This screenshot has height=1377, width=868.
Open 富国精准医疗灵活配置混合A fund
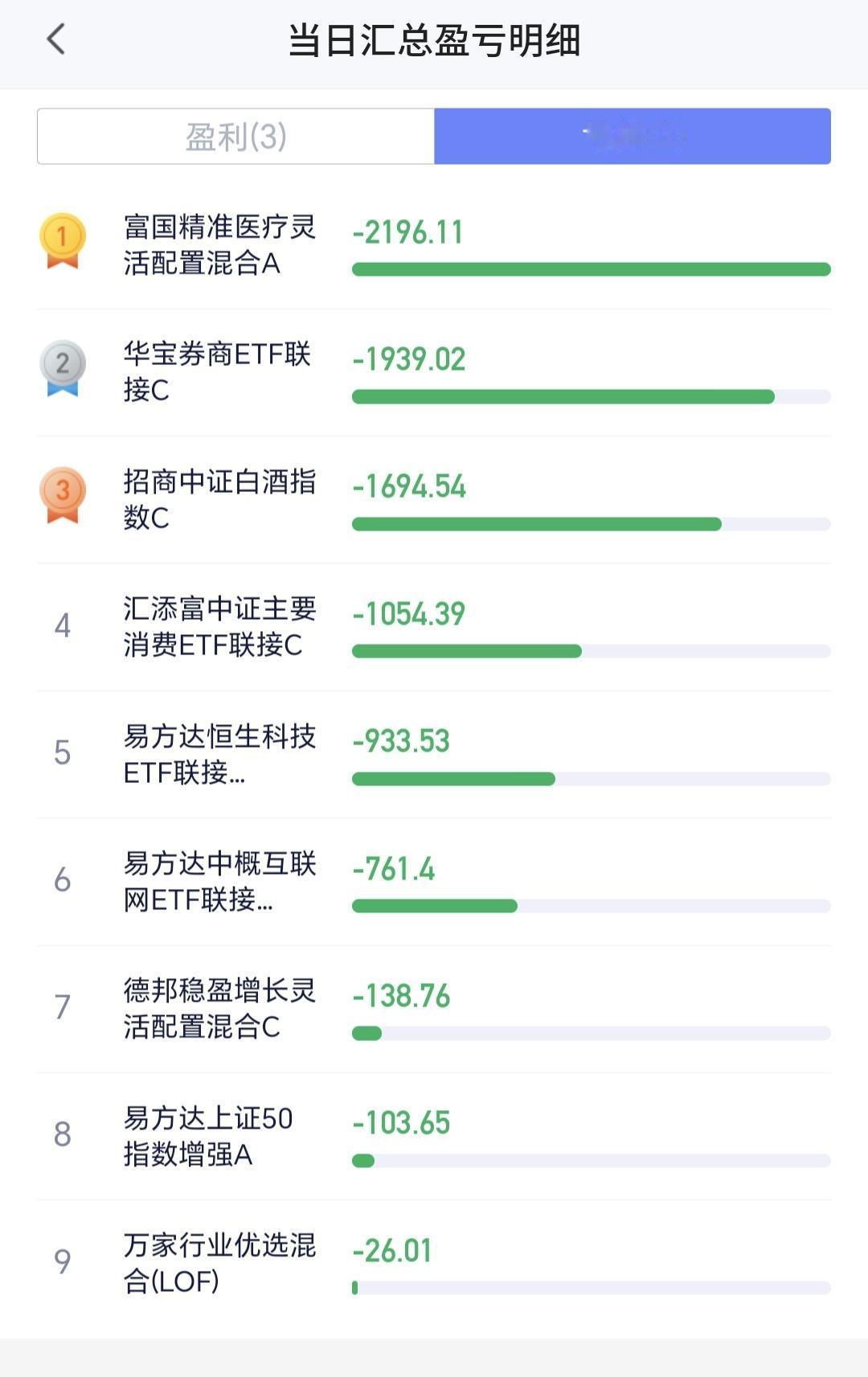point(434,245)
